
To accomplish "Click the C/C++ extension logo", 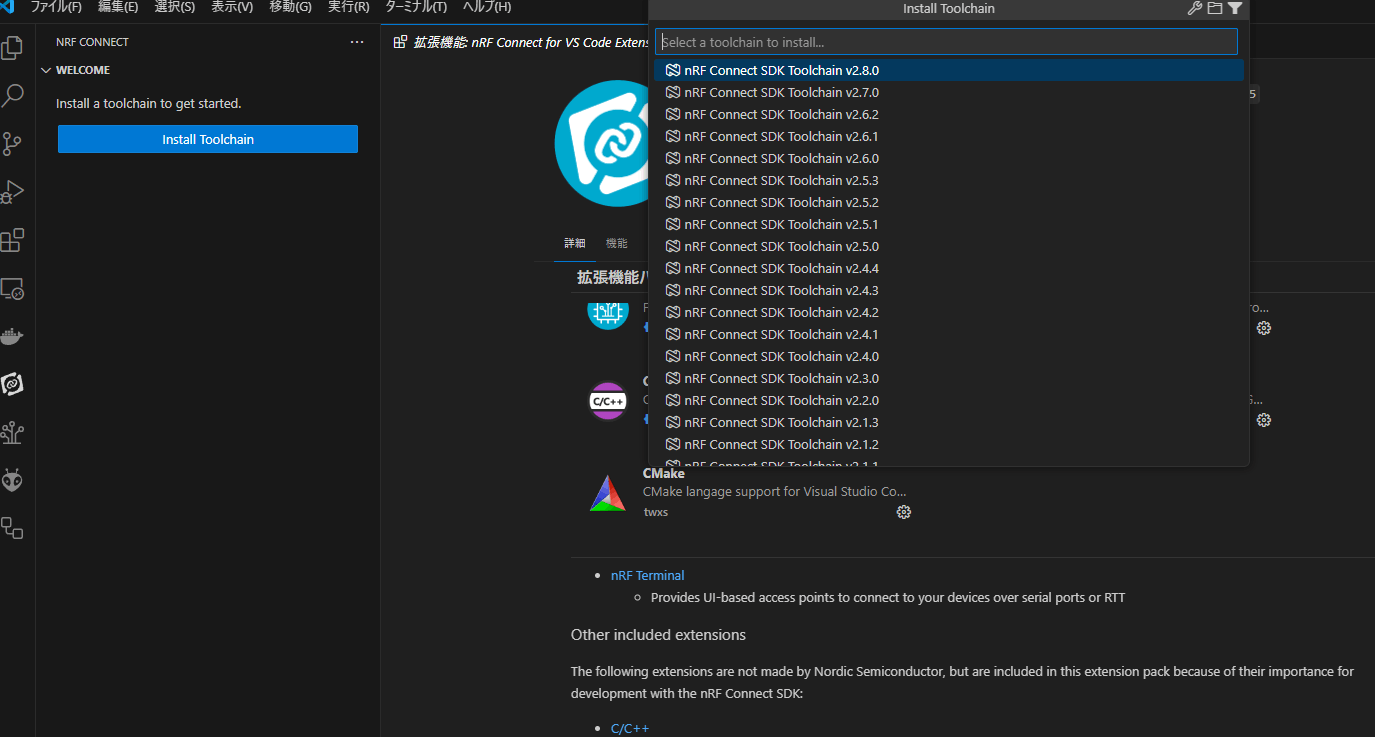I will pyautogui.click(x=608, y=401).
